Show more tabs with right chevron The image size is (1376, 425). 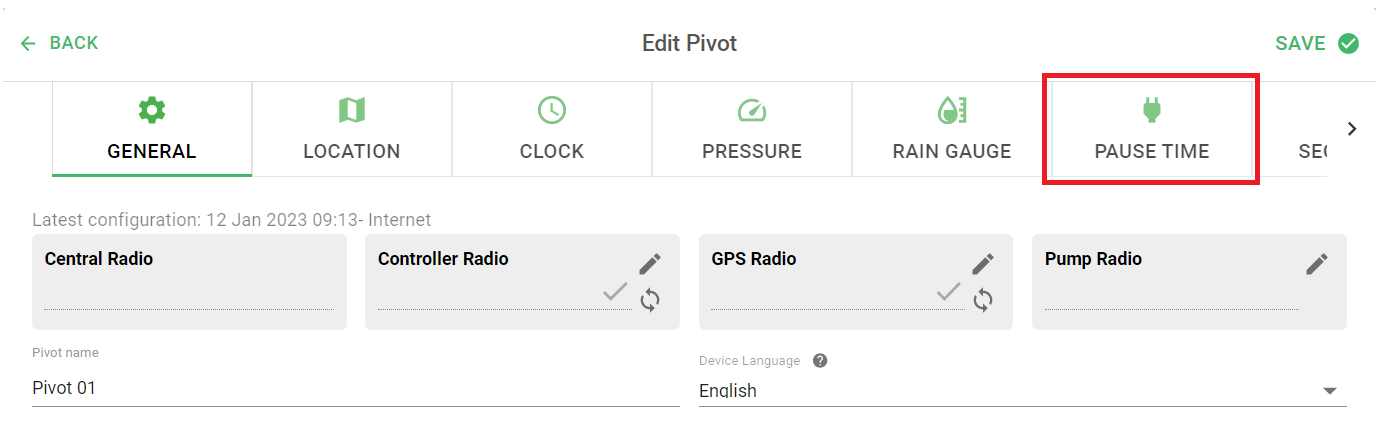click(x=1352, y=129)
